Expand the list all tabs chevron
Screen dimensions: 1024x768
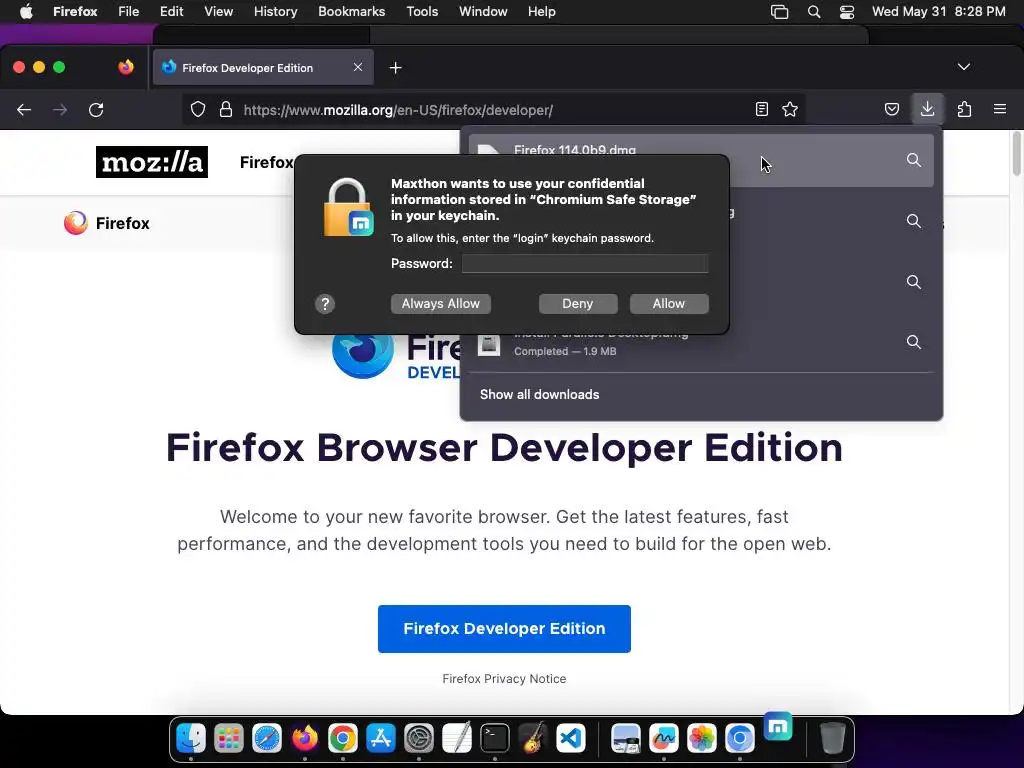(963, 67)
